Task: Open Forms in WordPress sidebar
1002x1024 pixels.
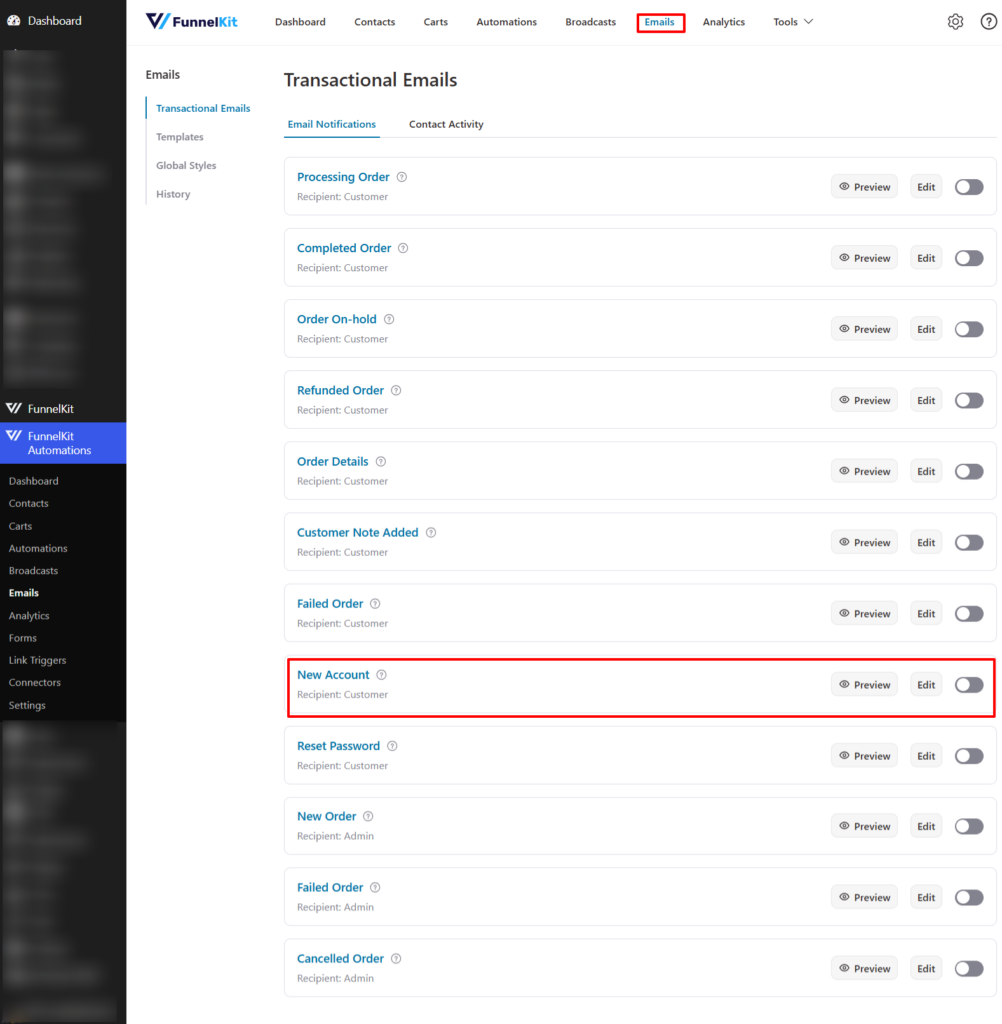Action: click(23, 638)
